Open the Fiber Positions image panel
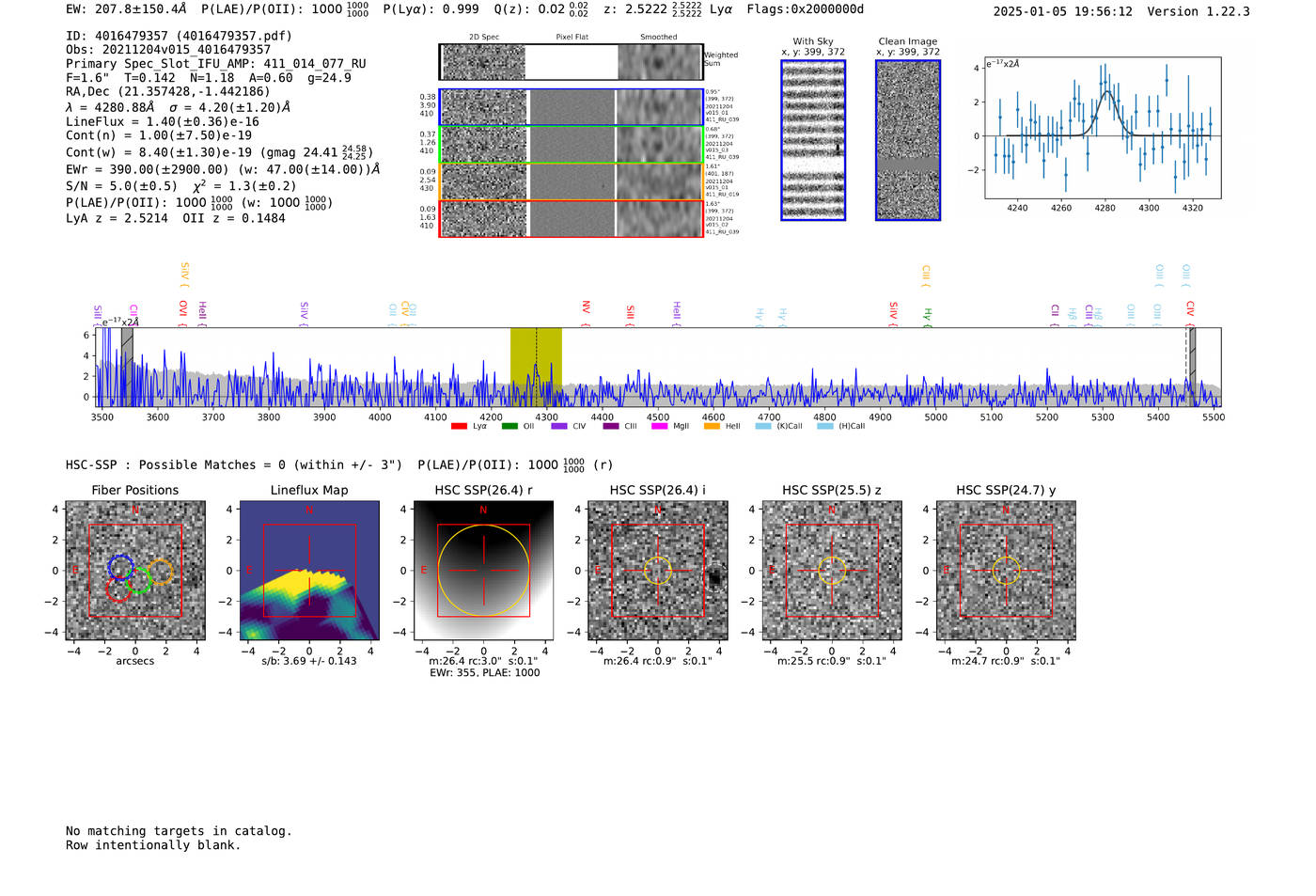 coord(135,571)
